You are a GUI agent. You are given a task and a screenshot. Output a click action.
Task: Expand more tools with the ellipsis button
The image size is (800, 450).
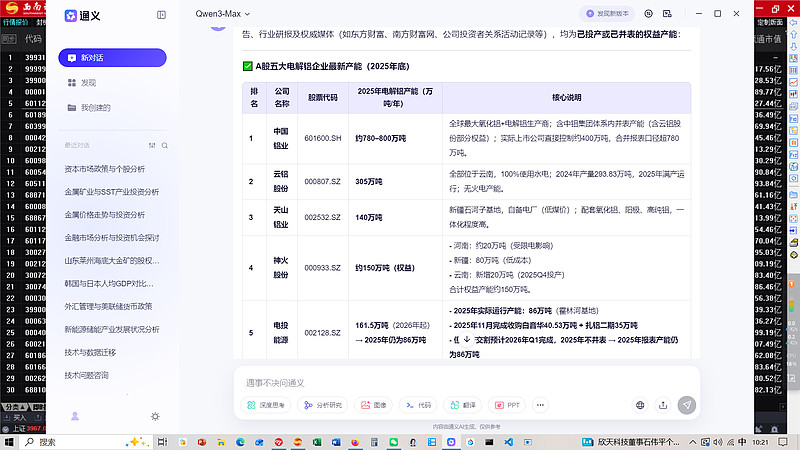click(x=541, y=405)
